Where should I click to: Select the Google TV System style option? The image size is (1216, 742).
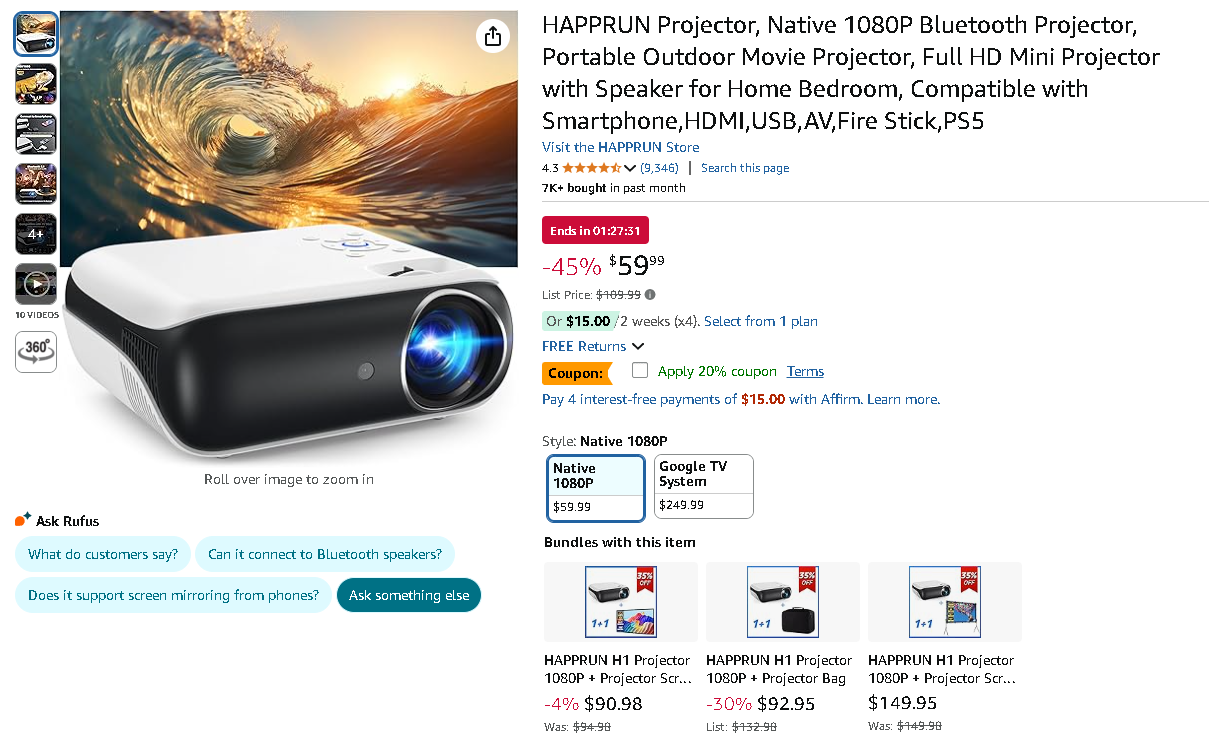coord(703,486)
